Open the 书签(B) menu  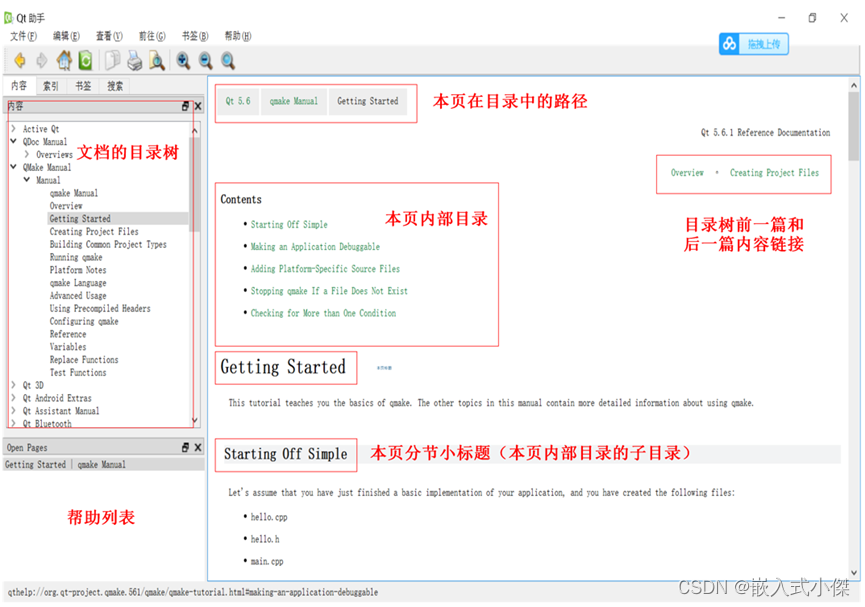(195, 36)
